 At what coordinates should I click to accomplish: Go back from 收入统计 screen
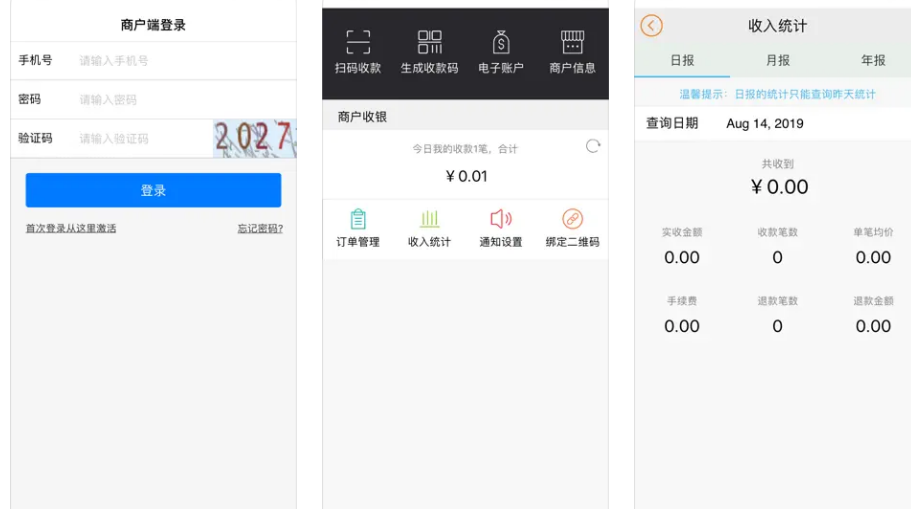click(x=651, y=26)
